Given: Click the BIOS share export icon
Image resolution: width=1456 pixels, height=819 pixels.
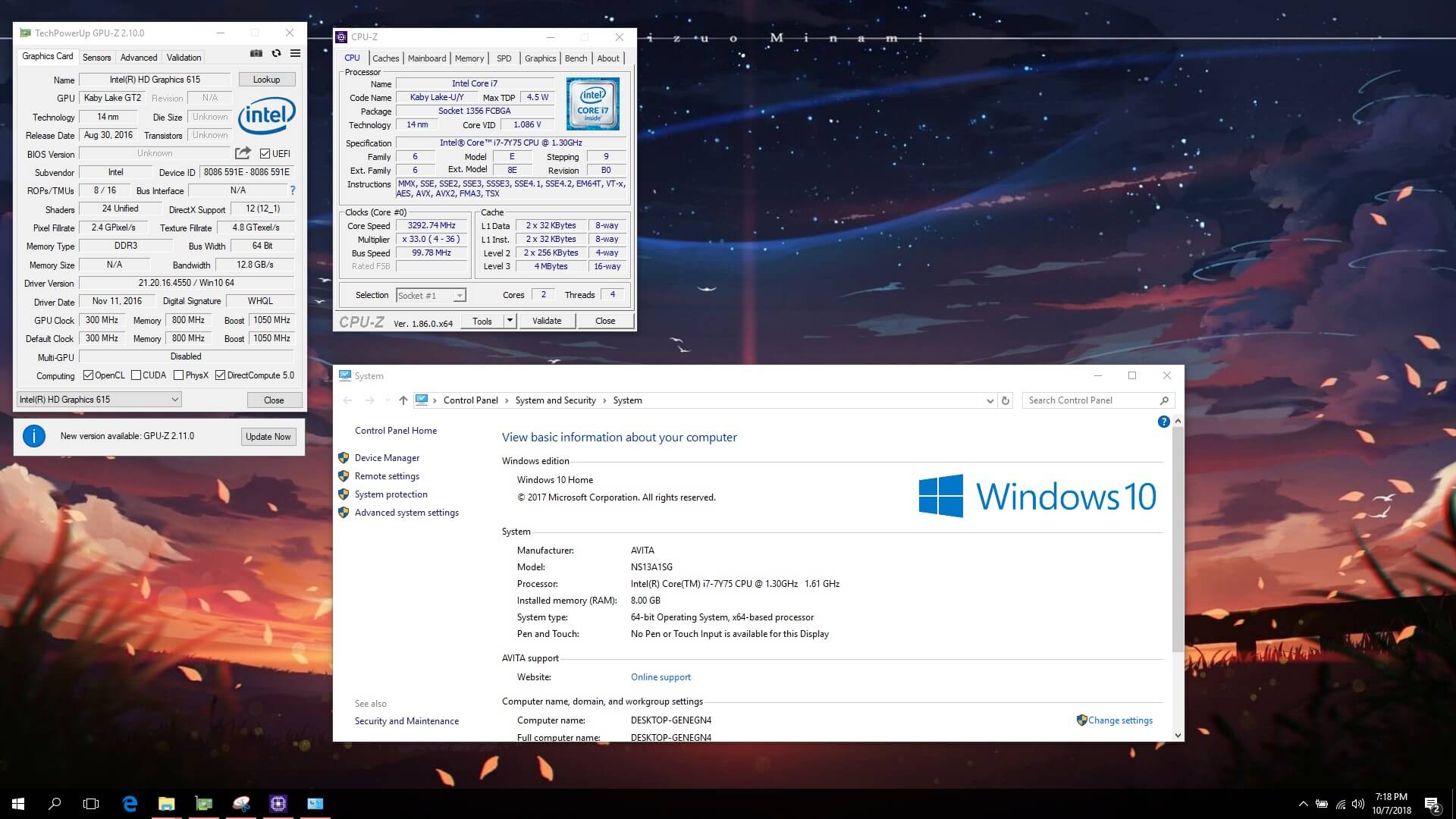Looking at the screenshot, I should pos(243,153).
